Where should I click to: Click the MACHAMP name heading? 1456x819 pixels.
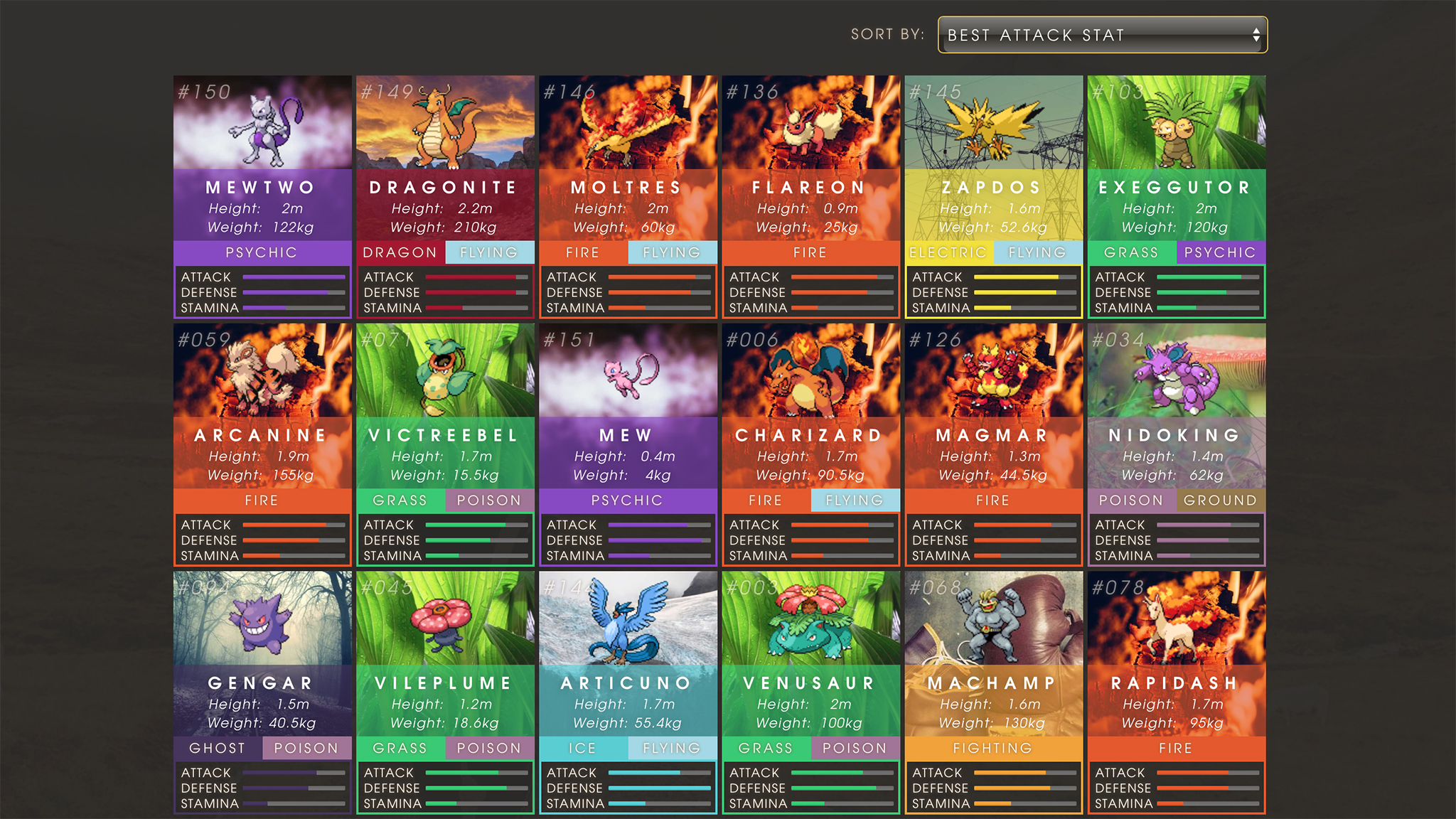[x=993, y=683]
